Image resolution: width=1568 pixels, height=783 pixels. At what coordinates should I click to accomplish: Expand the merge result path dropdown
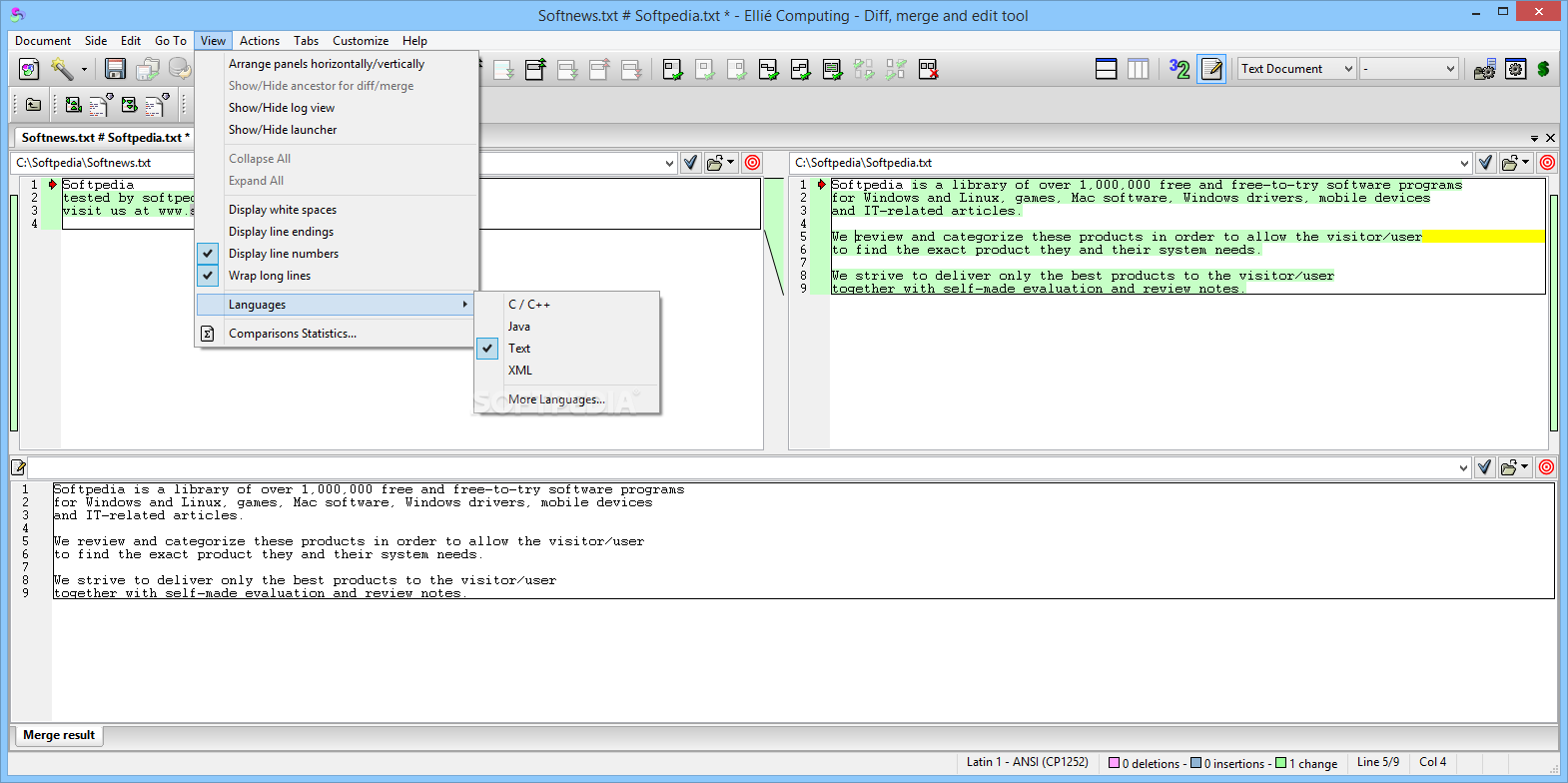[x=1463, y=467]
